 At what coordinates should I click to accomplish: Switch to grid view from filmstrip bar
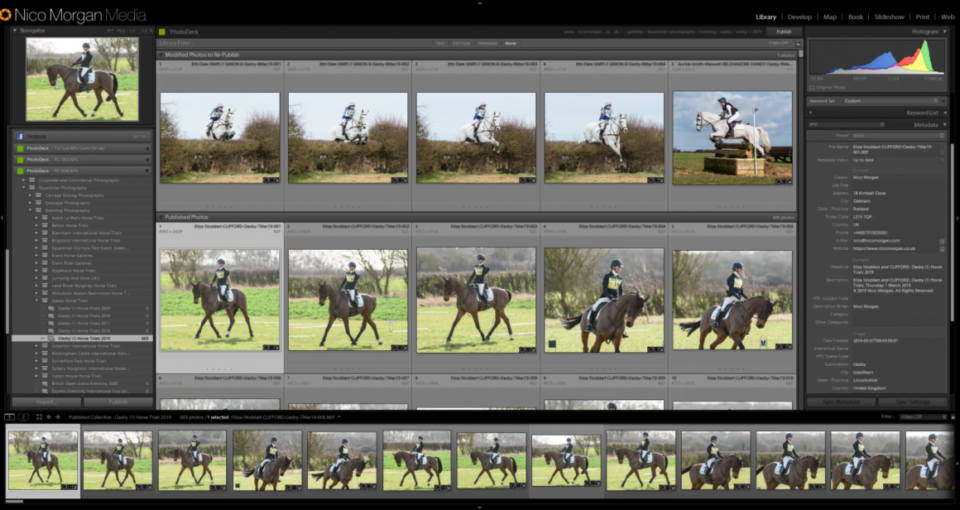tap(39, 417)
